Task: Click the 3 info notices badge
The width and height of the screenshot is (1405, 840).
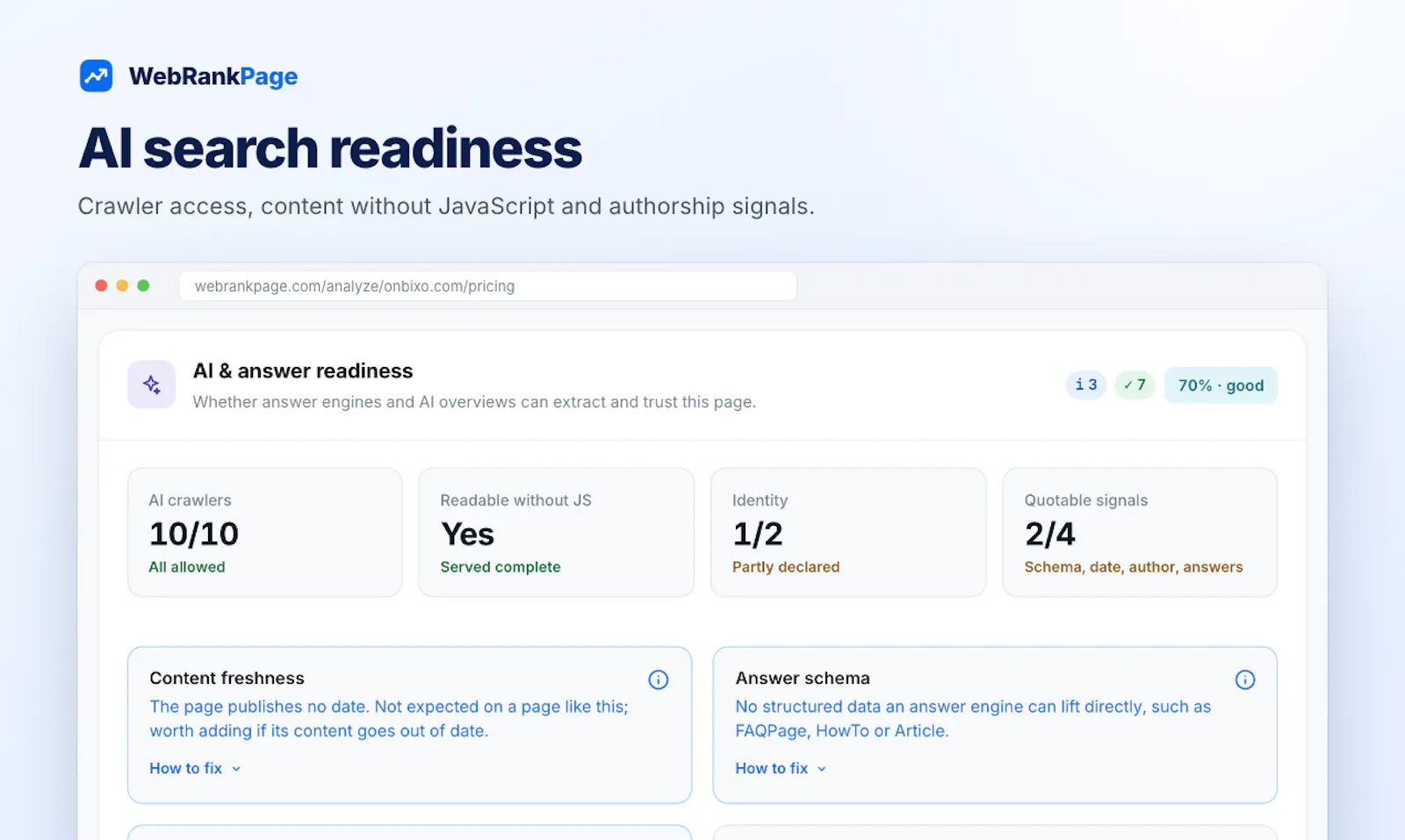Action: (1086, 384)
